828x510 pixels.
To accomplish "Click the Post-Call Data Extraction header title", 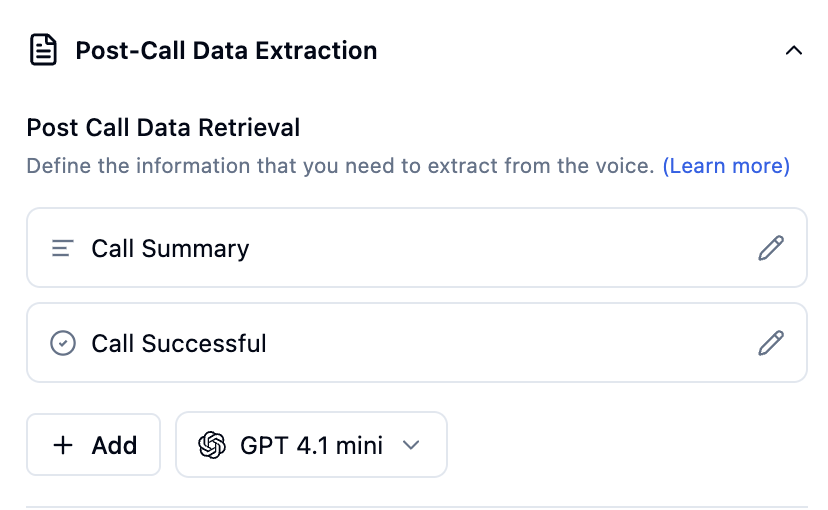I will [226, 50].
